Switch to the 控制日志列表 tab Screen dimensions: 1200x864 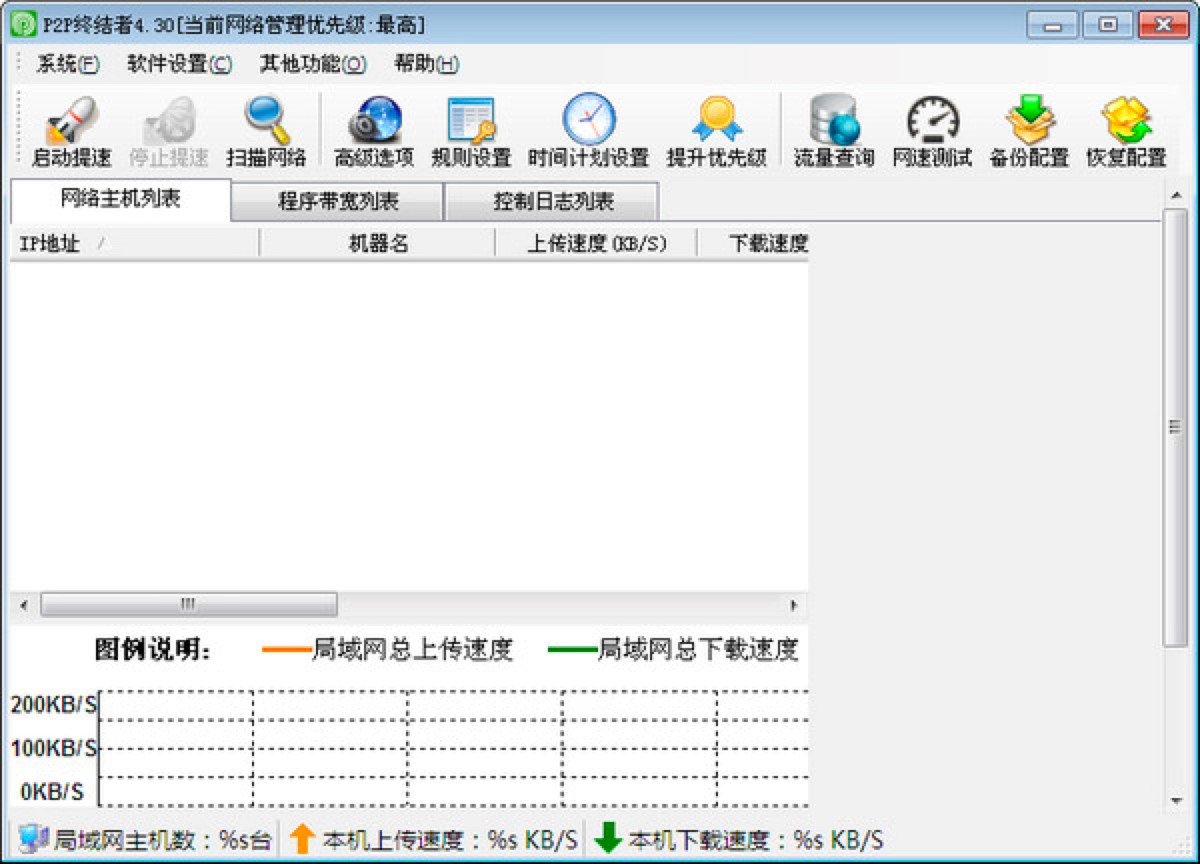coord(551,200)
